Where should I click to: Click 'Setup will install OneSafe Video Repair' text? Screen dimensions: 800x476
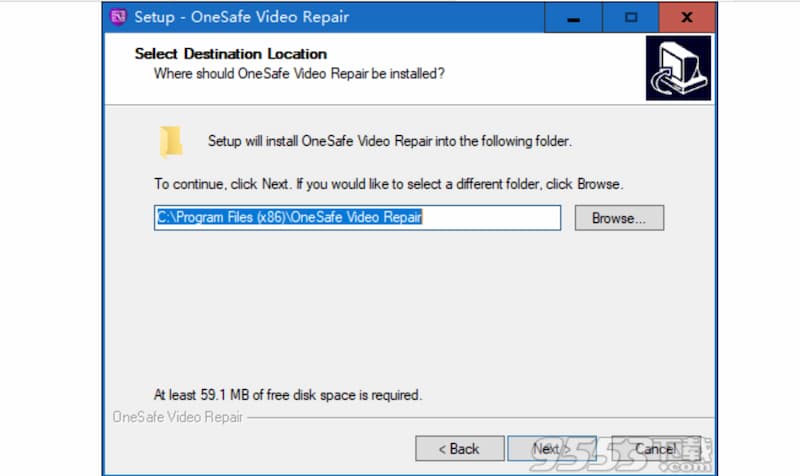[x=390, y=141]
